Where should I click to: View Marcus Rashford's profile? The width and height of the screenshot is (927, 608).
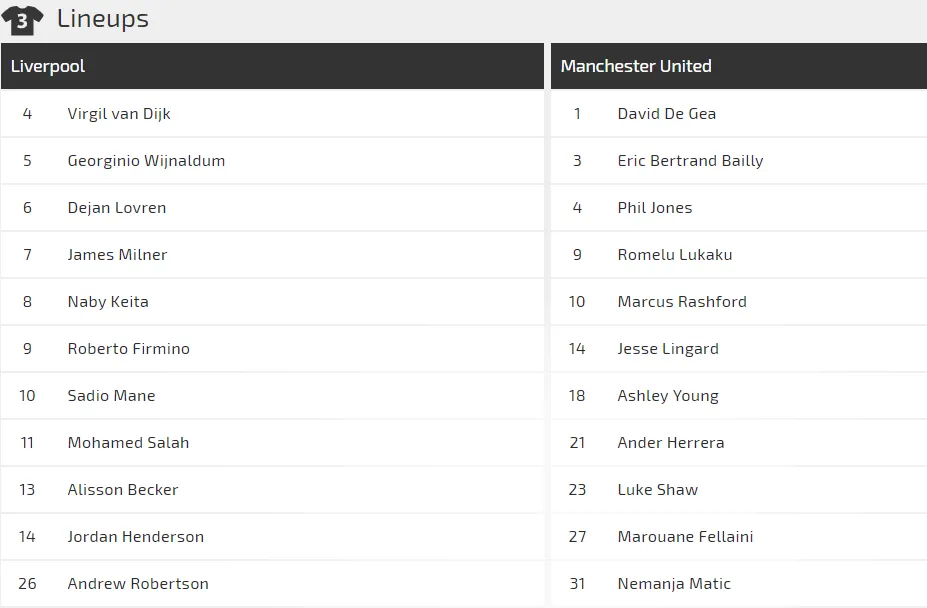click(682, 302)
